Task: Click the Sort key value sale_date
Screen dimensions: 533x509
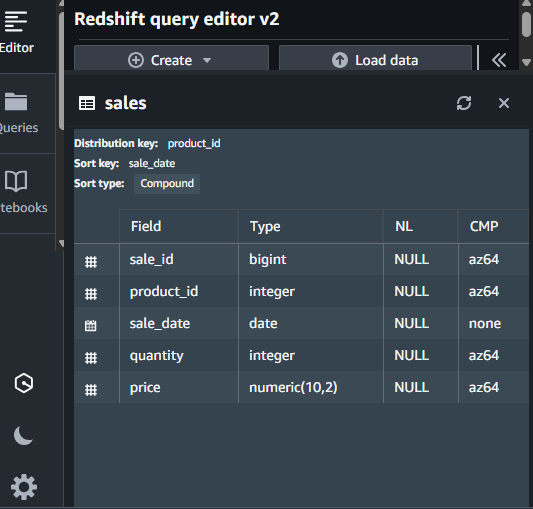Action: tap(152, 164)
